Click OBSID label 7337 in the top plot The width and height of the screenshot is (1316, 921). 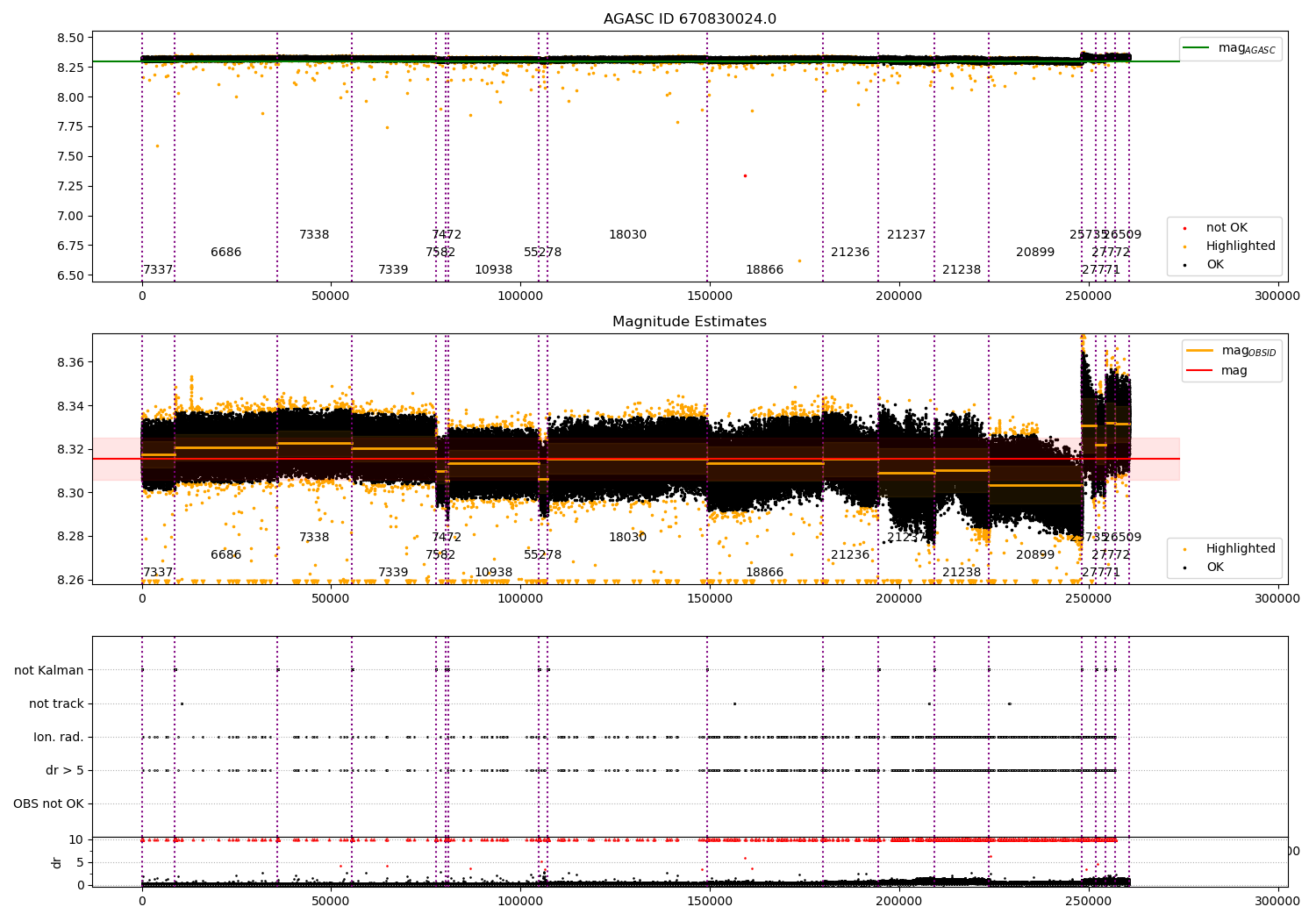pos(158,269)
